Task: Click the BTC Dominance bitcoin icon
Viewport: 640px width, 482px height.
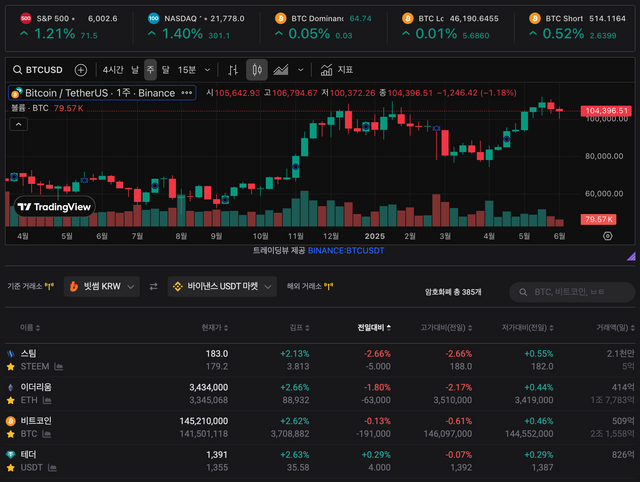Action: (280, 18)
